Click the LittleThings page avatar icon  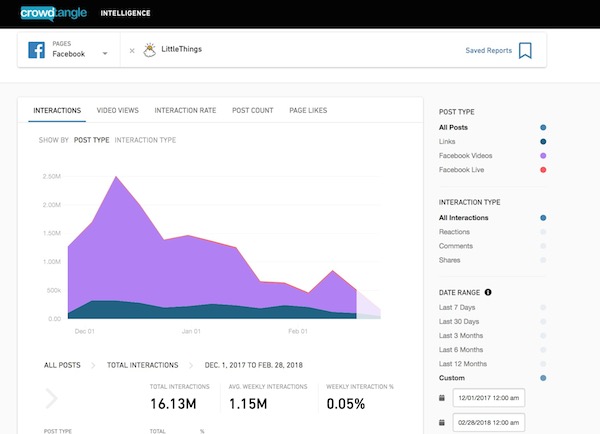click(x=149, y=49)
